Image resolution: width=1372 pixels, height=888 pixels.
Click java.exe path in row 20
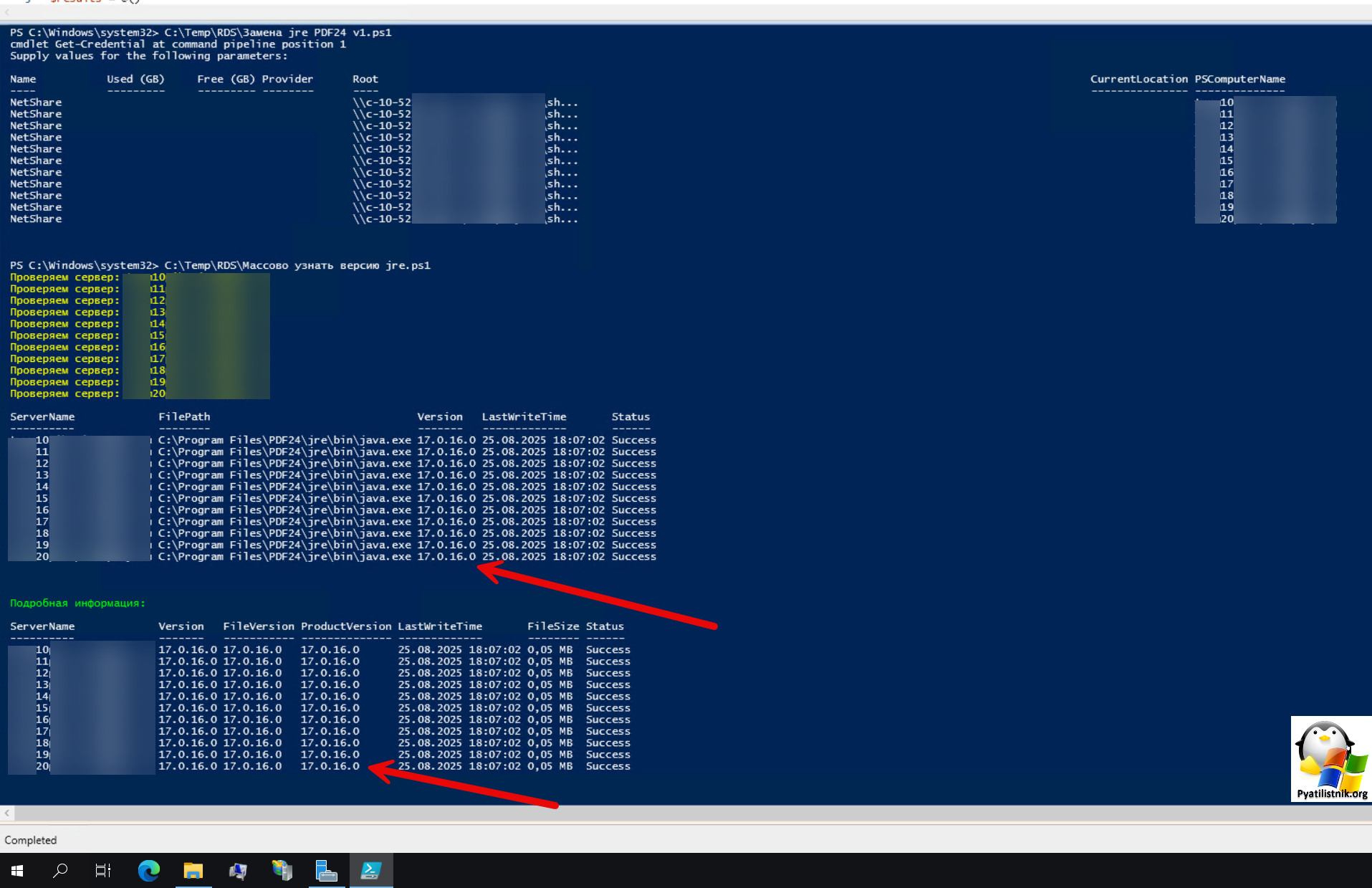(285, 556)
